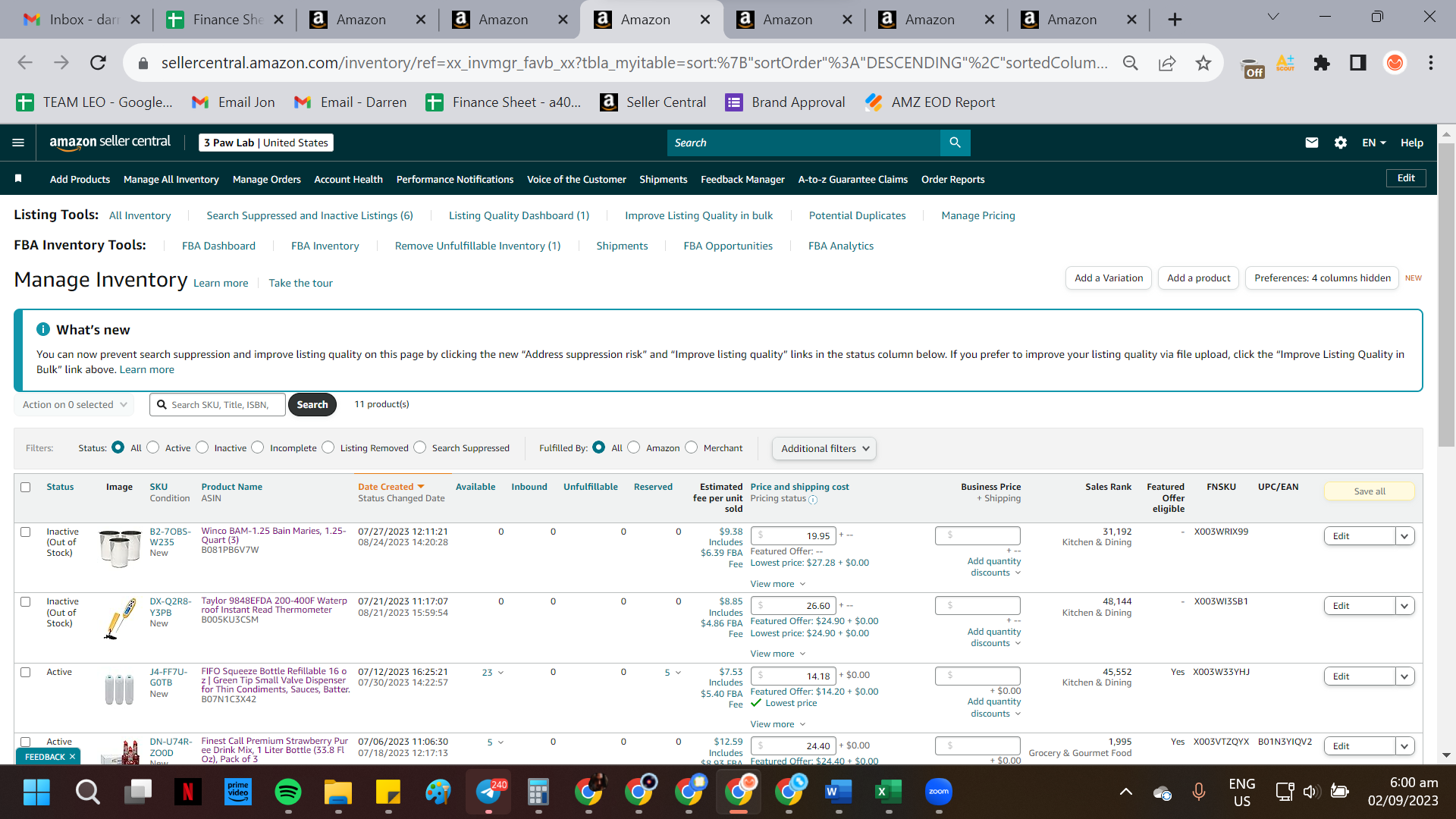Open Manage Orders in the navigation bar
The width and height of the screenshot is (1456, 819).
coord(267,179)
